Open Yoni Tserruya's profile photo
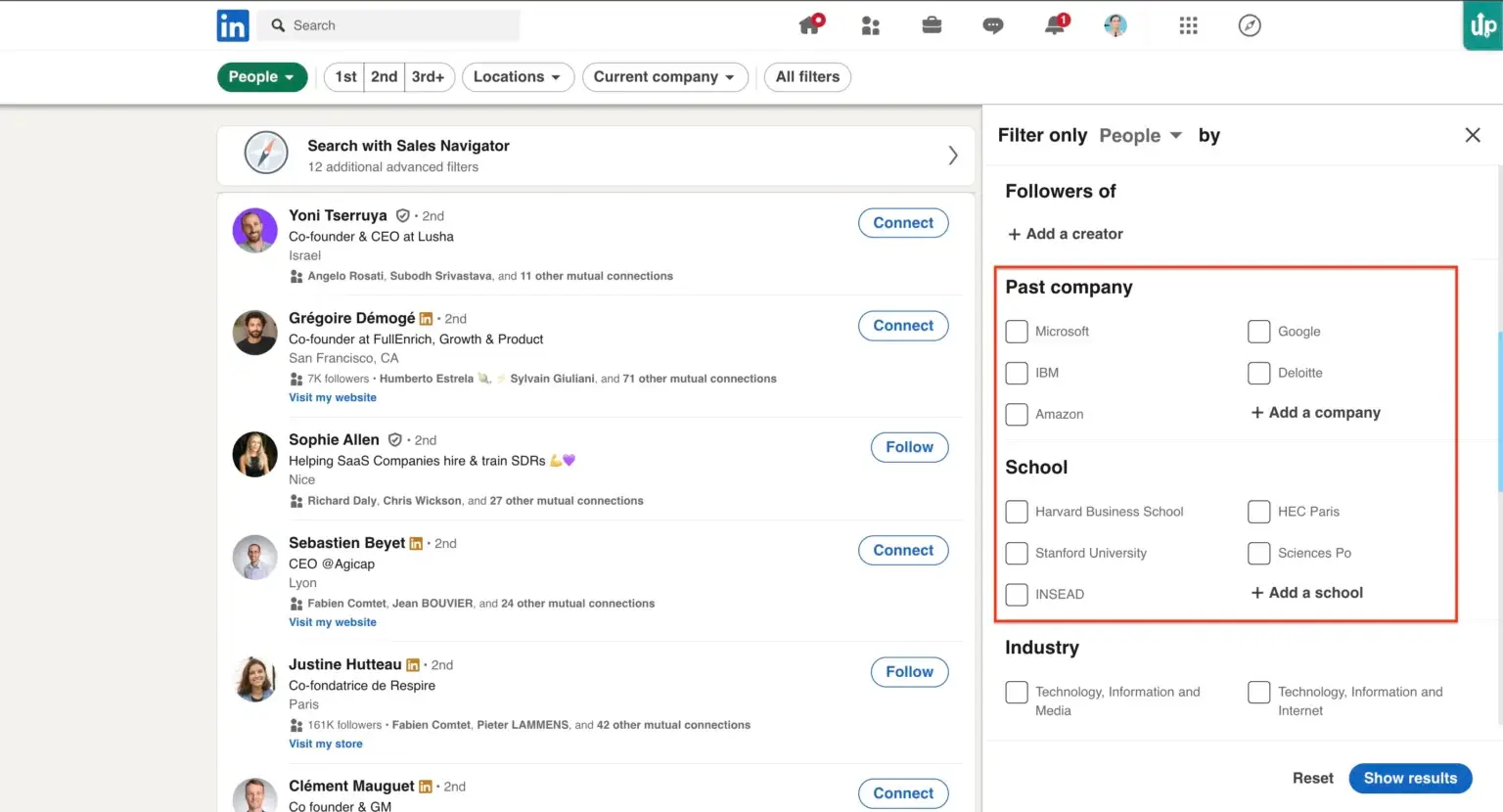This screenshot has height=812, width=1503. coord(254,231)
